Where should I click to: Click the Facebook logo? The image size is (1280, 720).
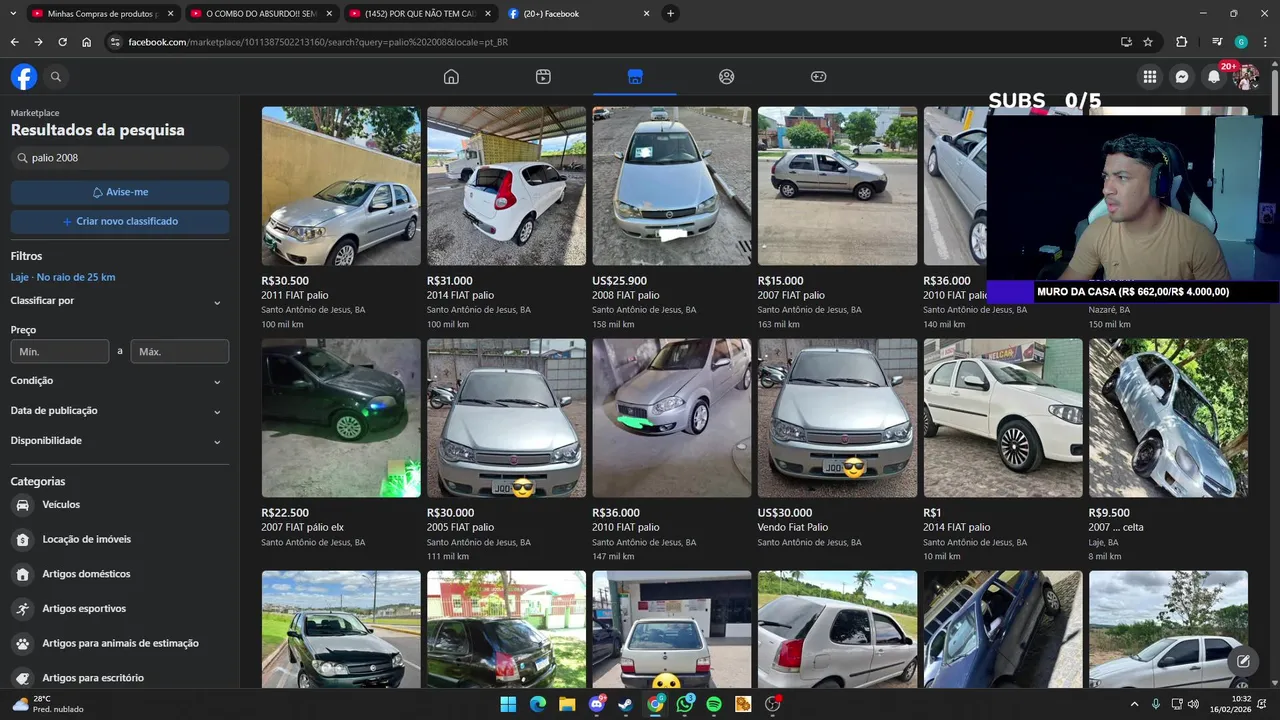pyautogui.click(x=24, y=77)
